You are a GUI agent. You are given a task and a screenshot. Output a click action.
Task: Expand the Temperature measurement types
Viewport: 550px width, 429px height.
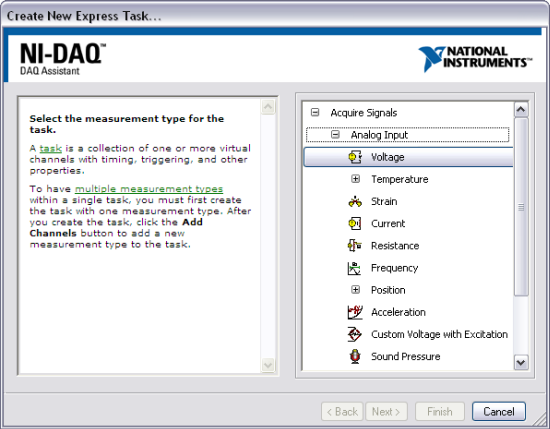[x=355, y=179]
